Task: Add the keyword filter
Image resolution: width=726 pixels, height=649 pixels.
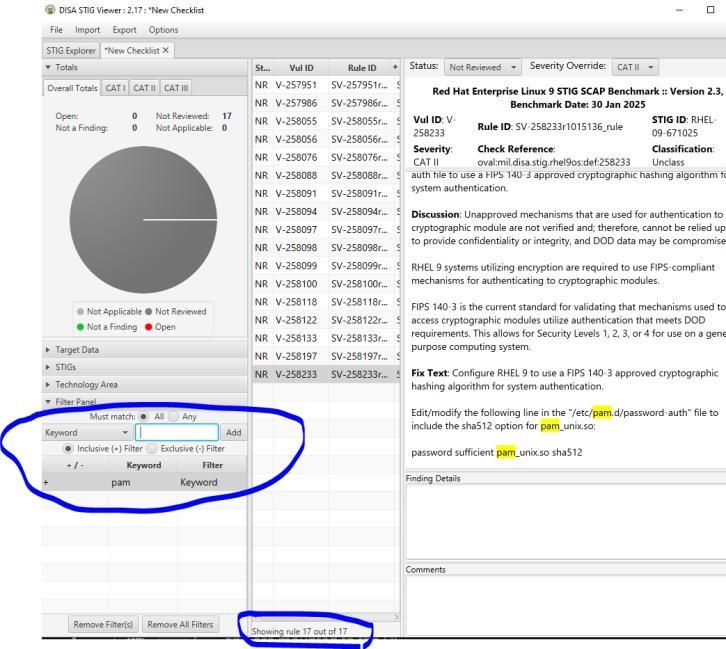Action: pos(233,432)
